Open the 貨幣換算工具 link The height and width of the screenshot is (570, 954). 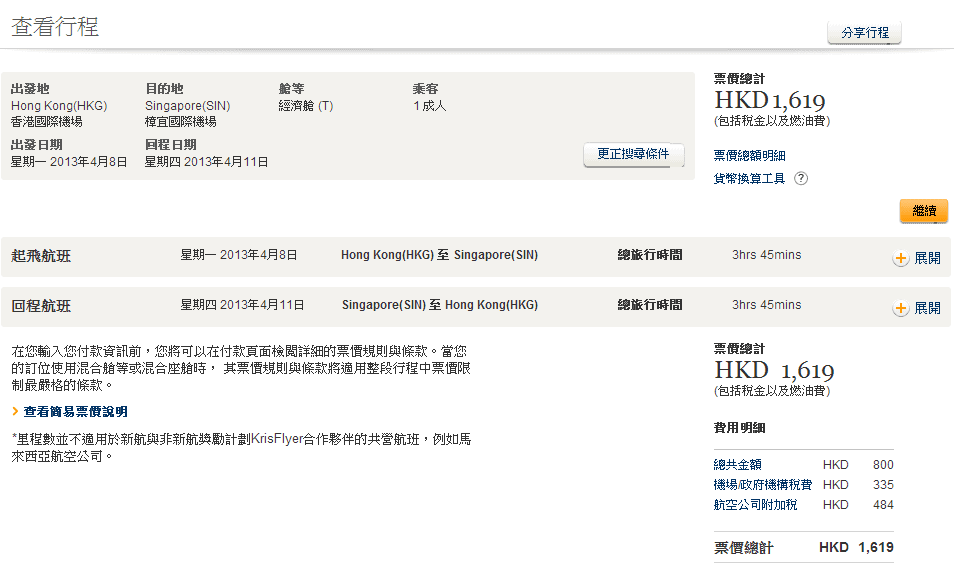pyautogui.click(x=749, y=179)
